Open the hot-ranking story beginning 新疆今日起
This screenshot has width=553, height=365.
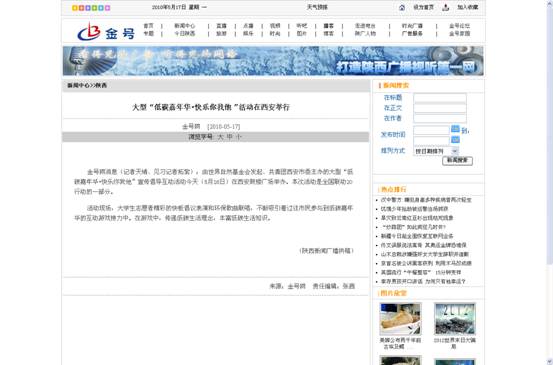417,236
